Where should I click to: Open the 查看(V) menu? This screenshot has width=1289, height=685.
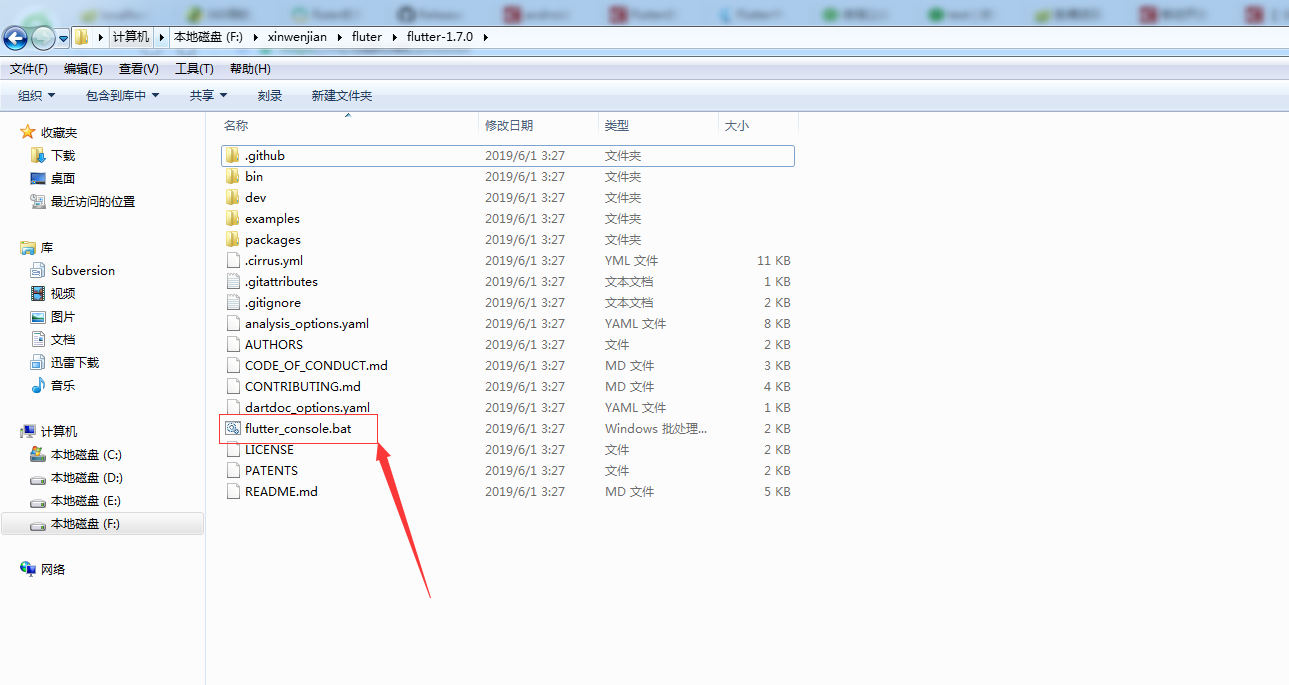(x=138, y=68)
